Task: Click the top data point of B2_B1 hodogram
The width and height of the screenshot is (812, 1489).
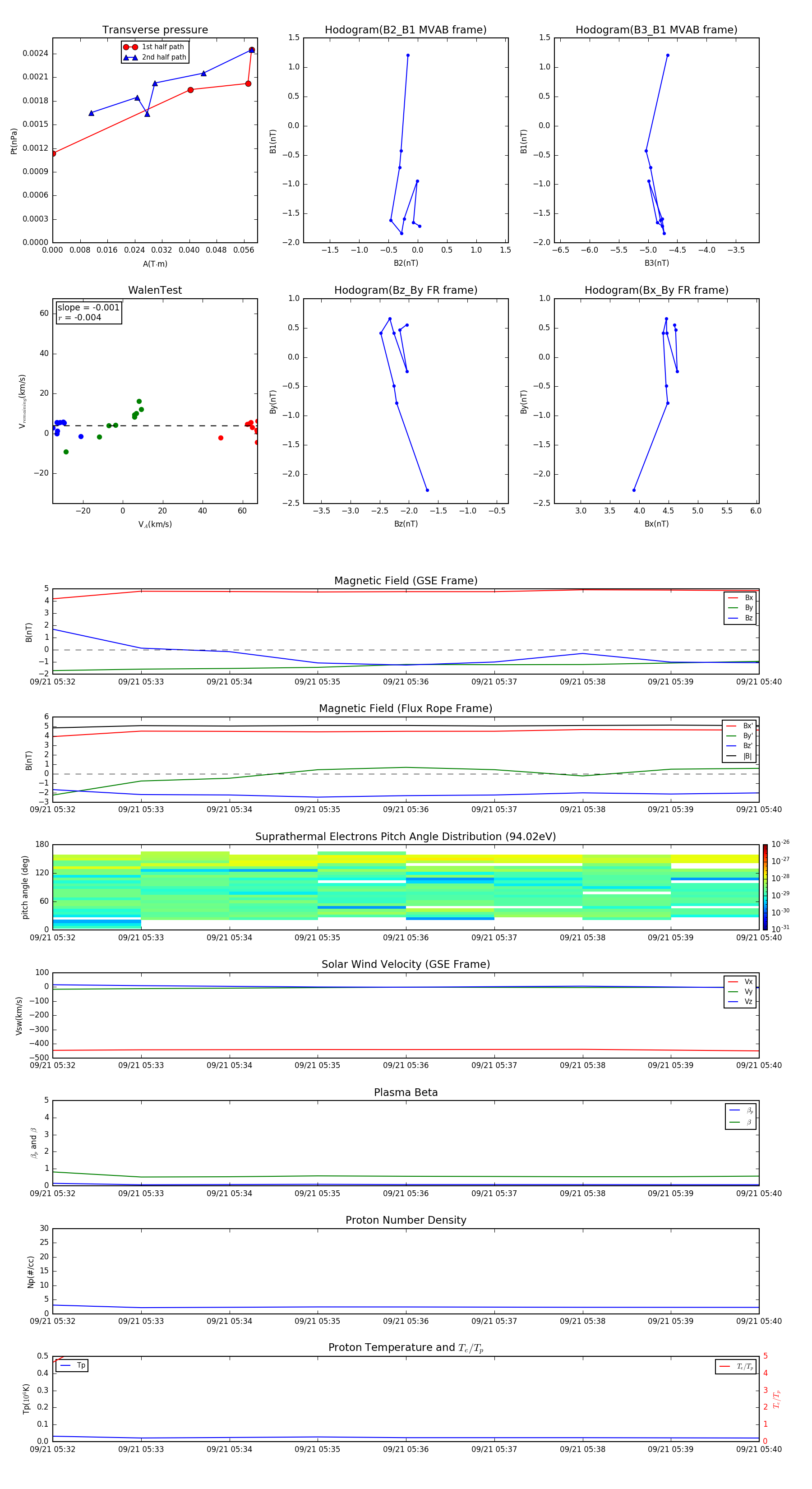Action: tap(408, 55)
